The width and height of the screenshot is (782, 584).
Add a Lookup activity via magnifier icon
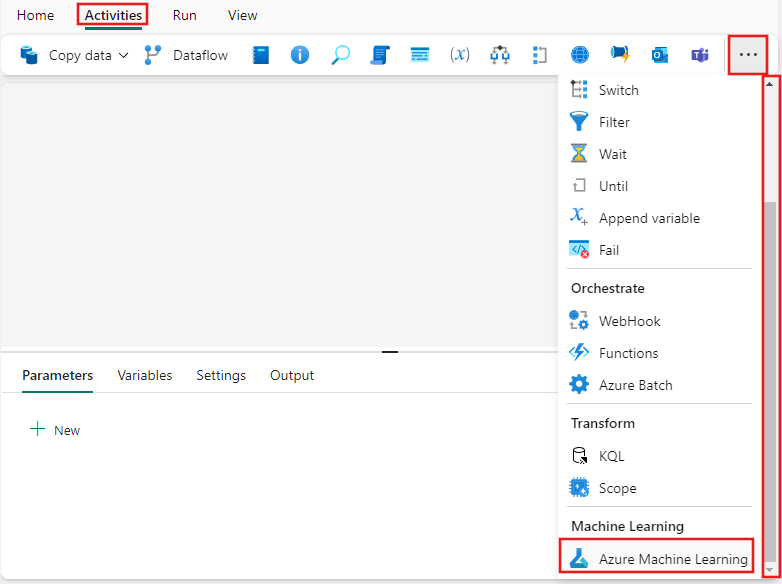click(x=340, y=55)
